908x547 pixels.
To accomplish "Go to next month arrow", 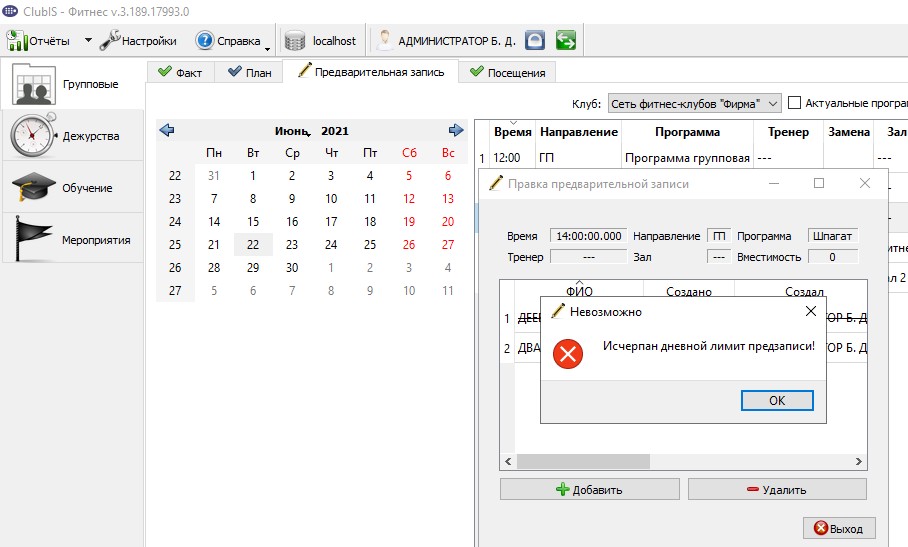I will click(456, 130).
